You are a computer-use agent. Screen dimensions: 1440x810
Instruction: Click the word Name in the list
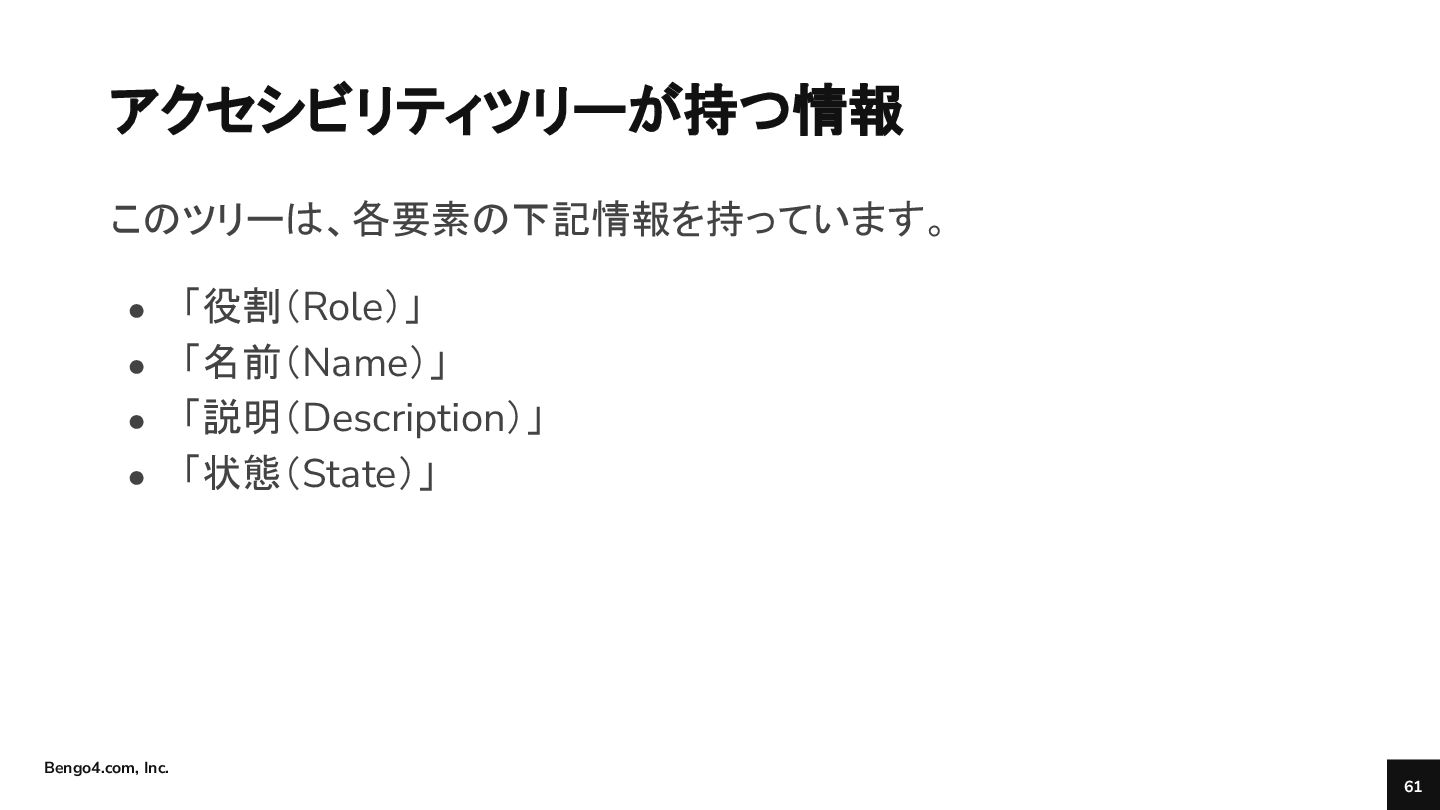355,364
